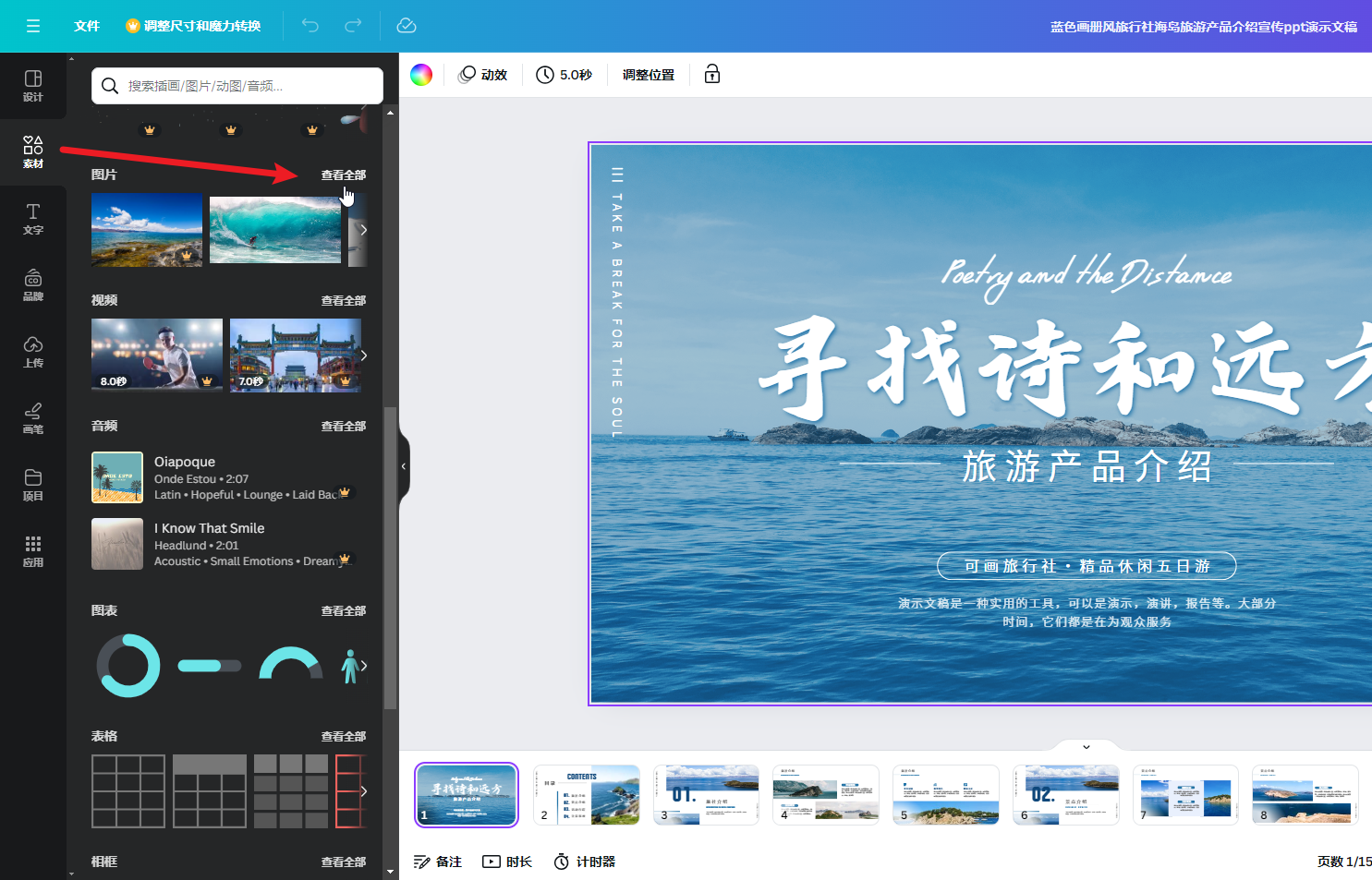Expand tables row with right chevron

(364, 791)
